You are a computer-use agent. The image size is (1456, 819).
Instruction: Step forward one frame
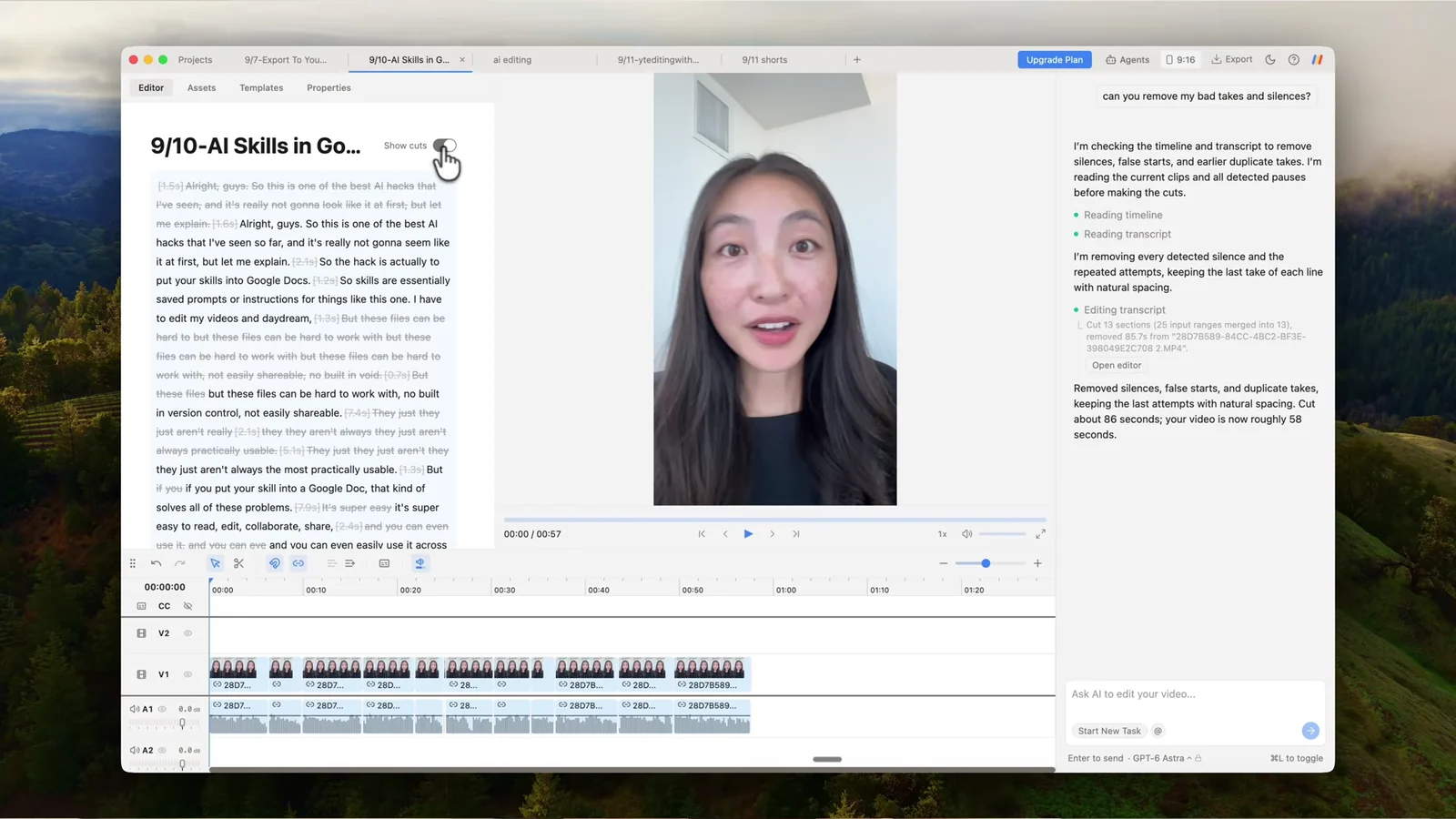pyautogui.click(x=773, y=534)
